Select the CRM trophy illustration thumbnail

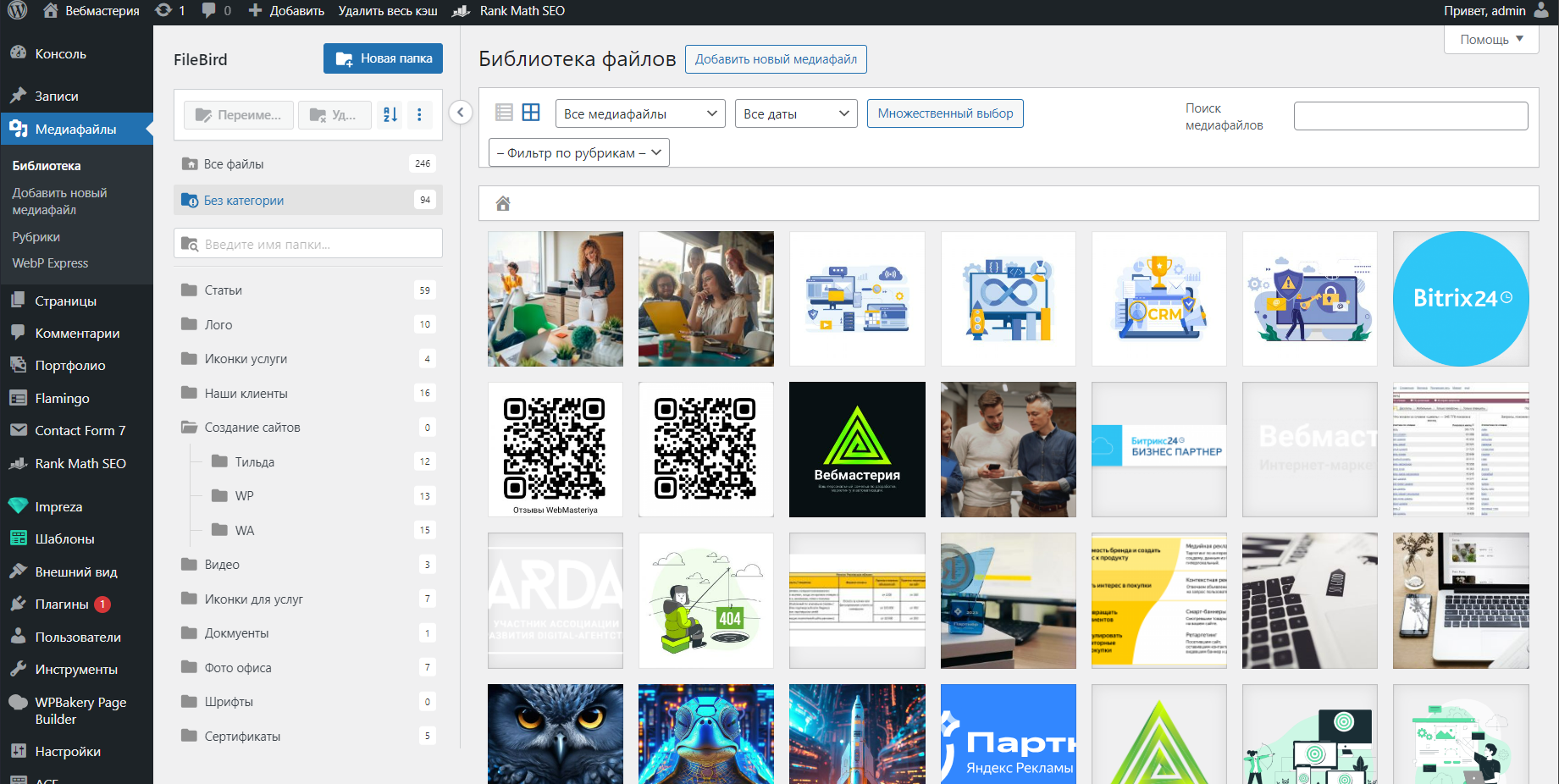point(1159,299)
